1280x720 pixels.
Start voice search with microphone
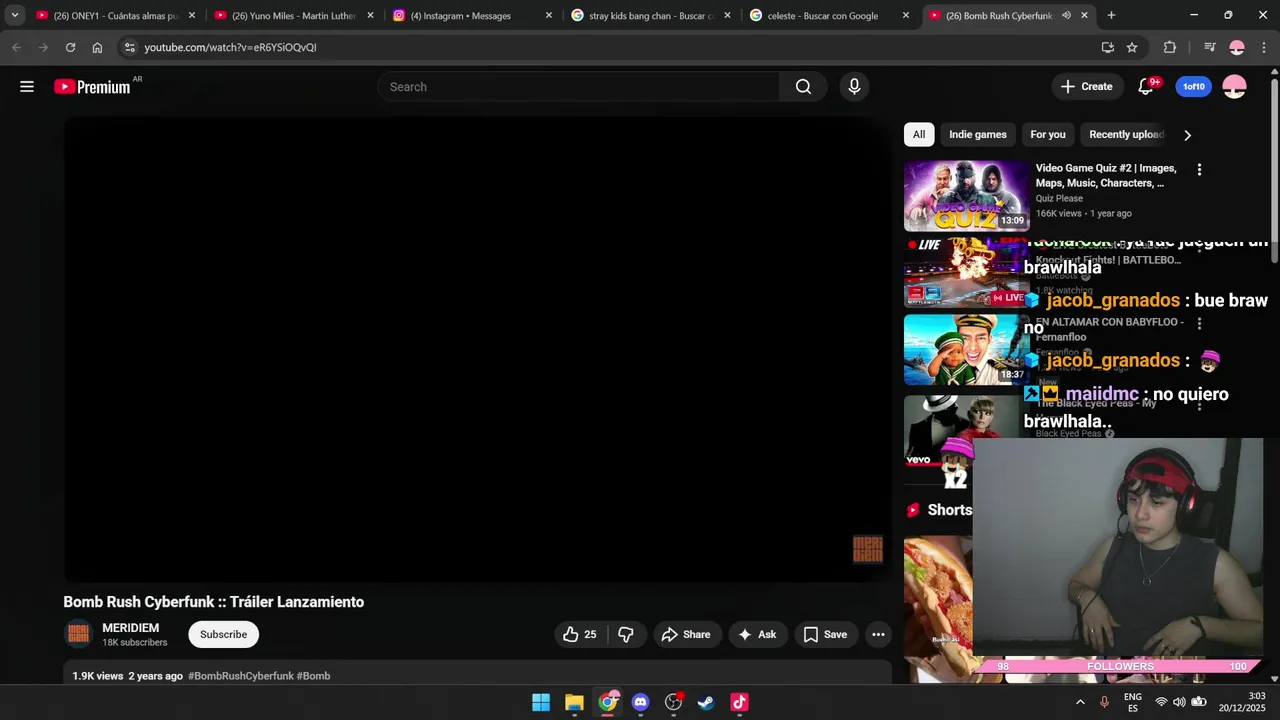tap(854, 87)
